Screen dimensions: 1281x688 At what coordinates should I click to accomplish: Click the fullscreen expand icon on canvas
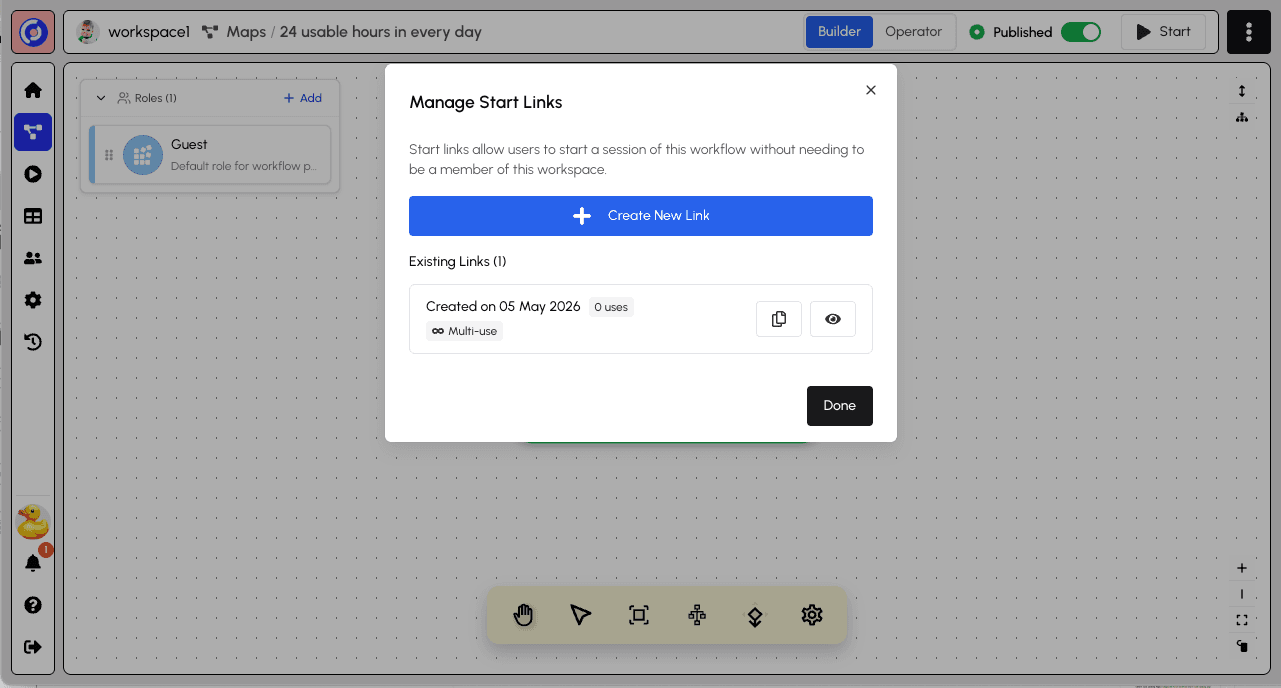click(1242, 620)
